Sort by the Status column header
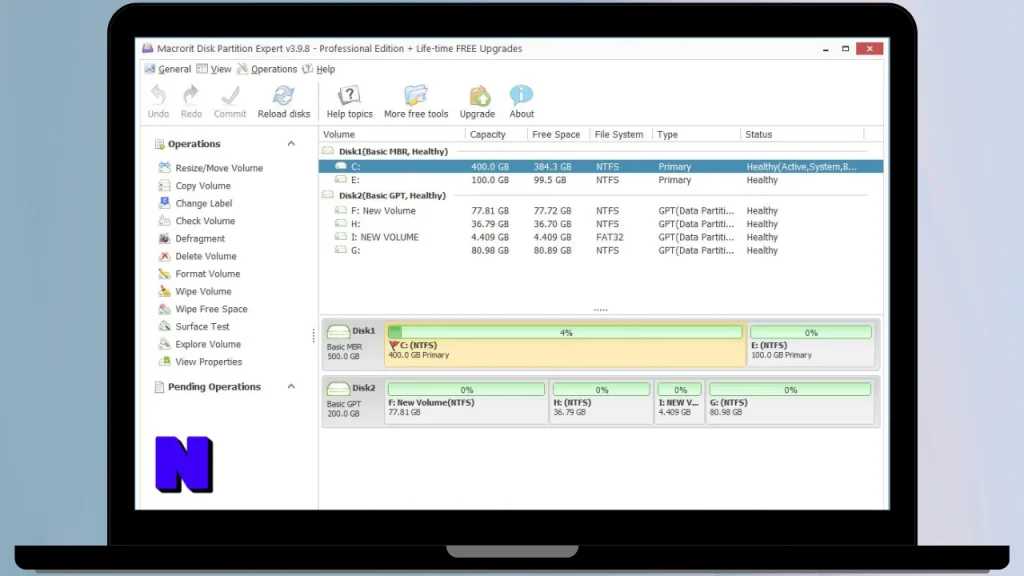 coord(802,134)
